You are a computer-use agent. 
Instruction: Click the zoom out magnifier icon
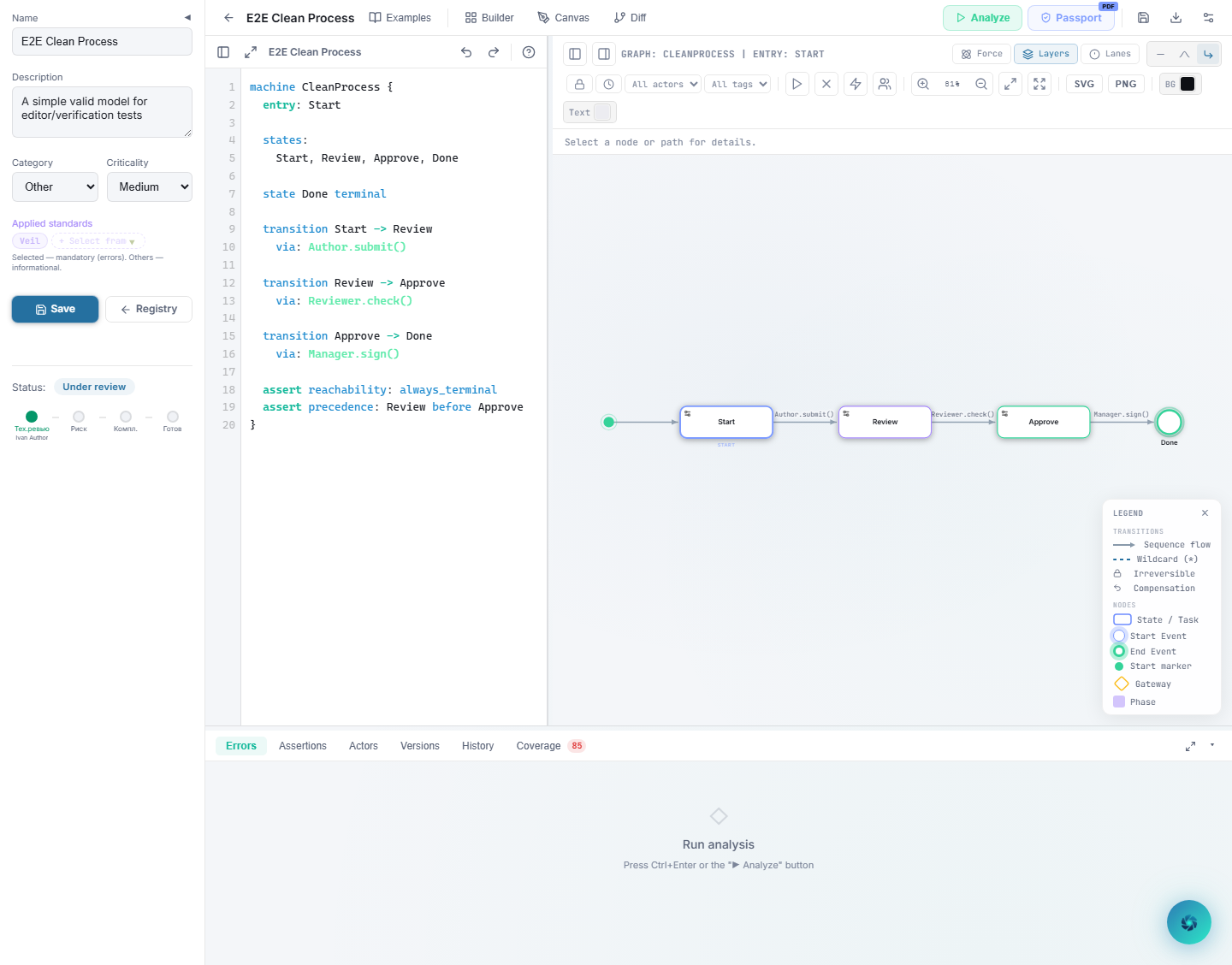tap(981, 84)
